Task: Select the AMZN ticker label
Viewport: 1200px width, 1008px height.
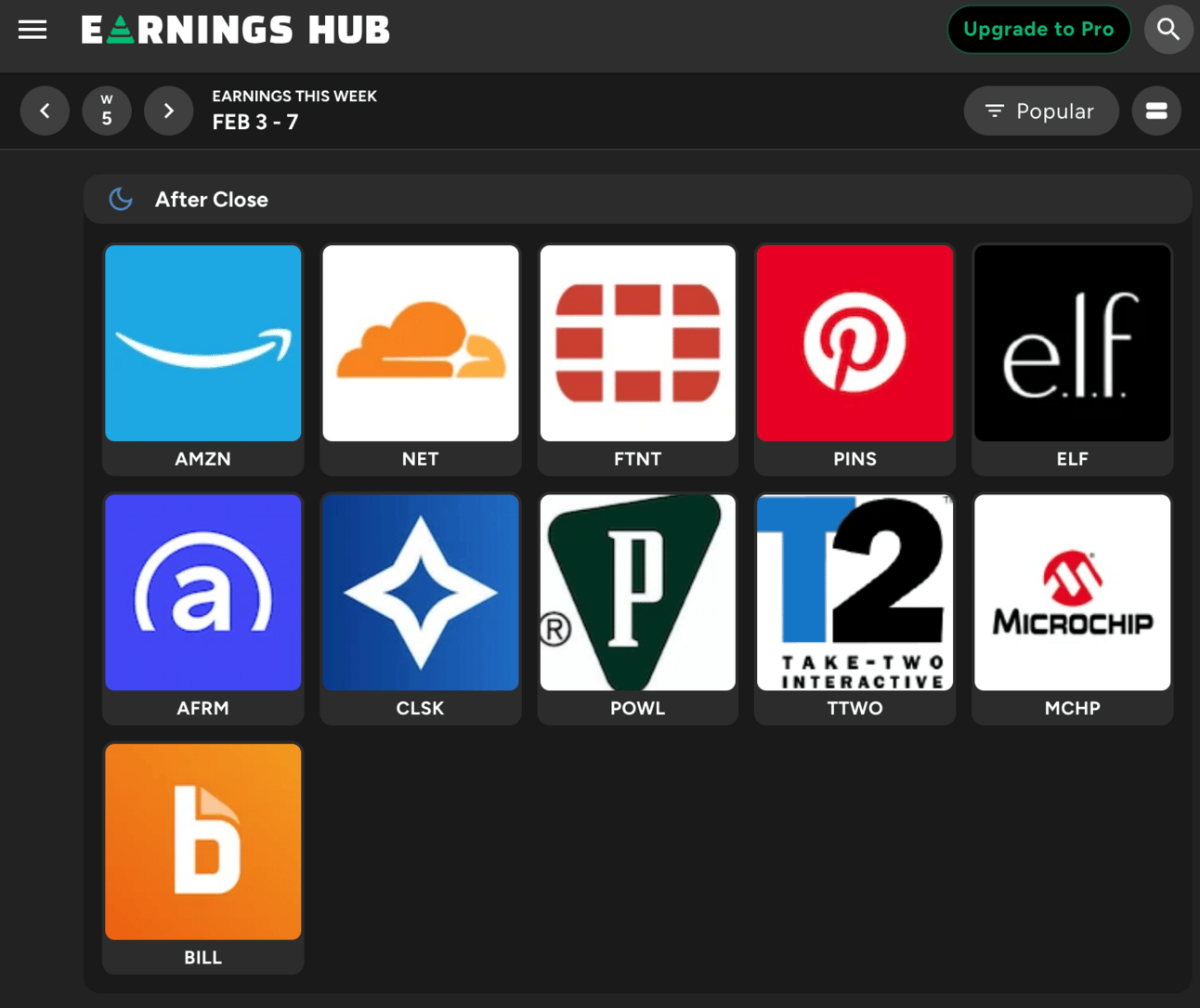Action: pyautogui.click(x=203, y=459)
